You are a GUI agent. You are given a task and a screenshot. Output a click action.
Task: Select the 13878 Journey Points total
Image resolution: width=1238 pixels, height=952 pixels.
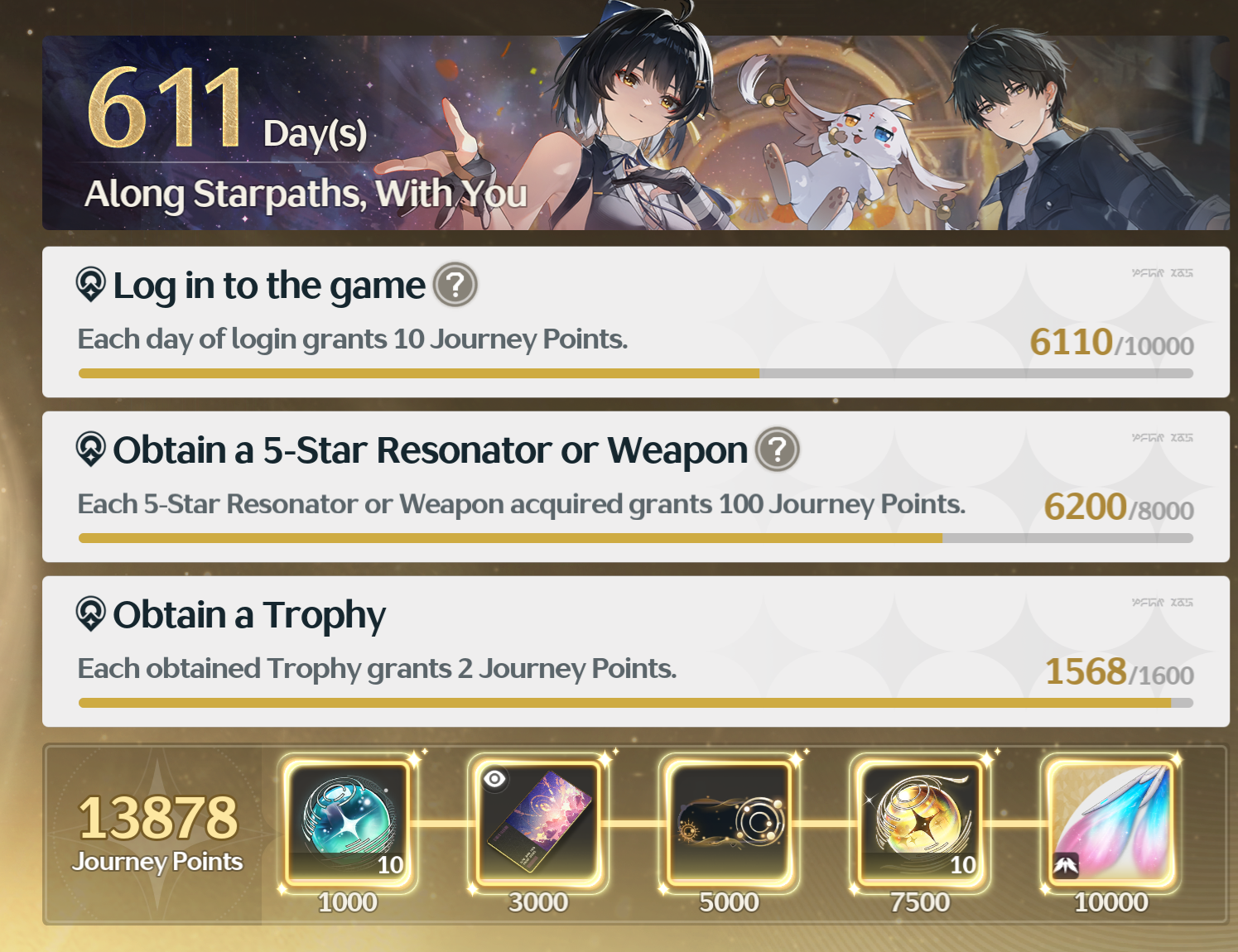coord(157,831)
